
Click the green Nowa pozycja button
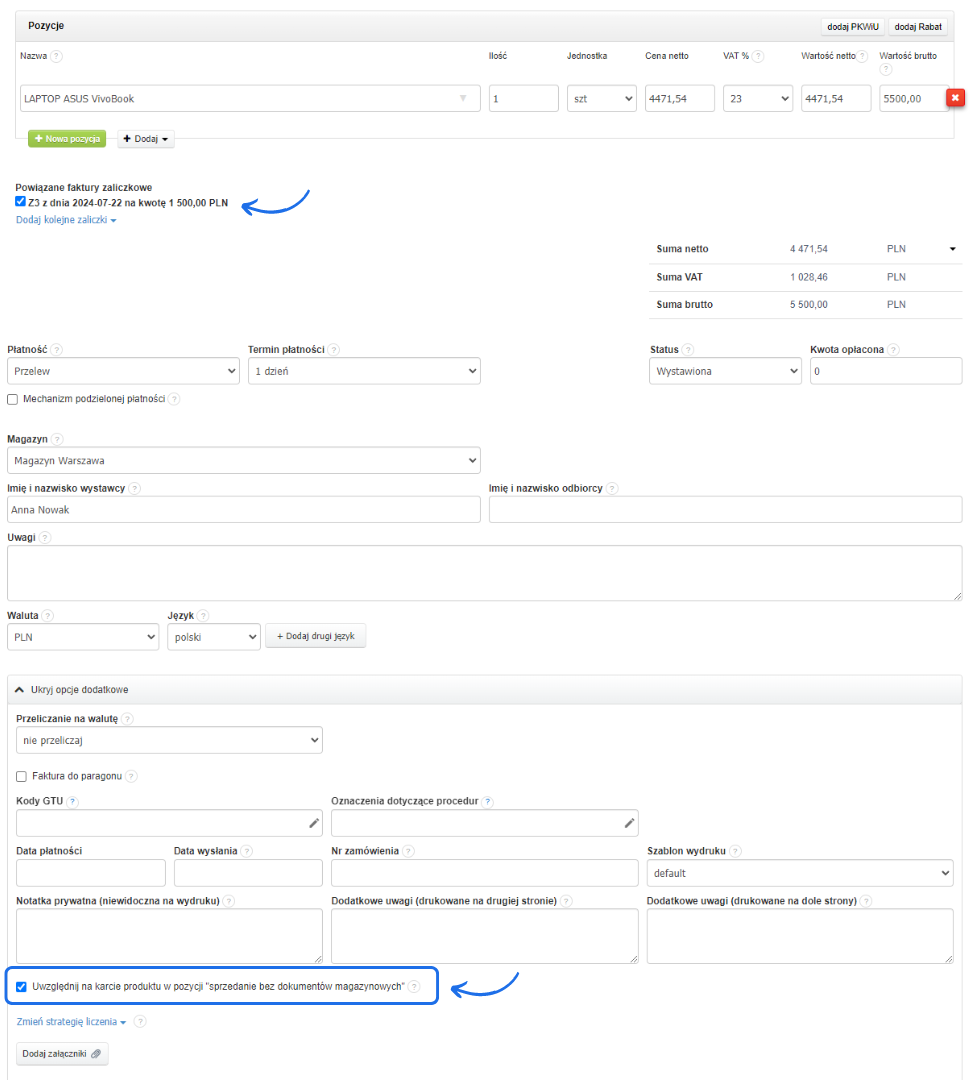[x=66, y=139]
